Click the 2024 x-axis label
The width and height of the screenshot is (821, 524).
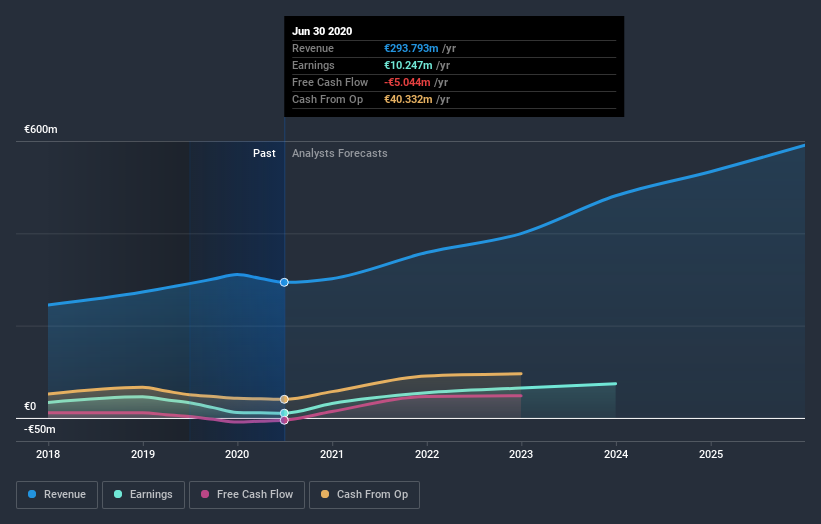[x=616, y=454]
